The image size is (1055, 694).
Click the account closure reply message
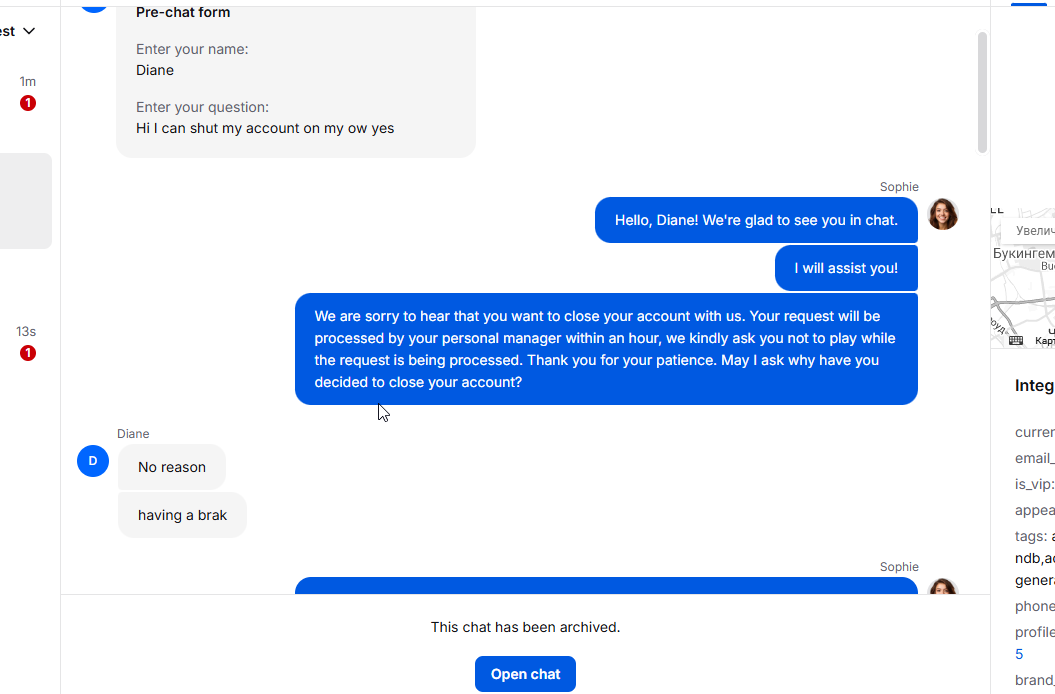(x=606, y=349)
